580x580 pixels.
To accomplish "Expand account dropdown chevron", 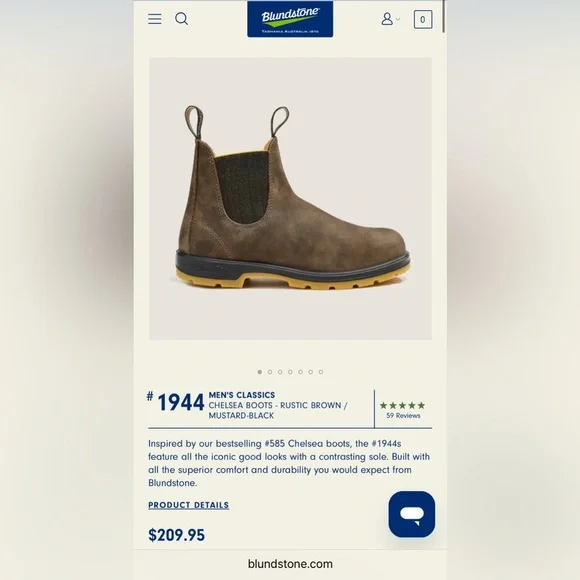I will [398, 19].
